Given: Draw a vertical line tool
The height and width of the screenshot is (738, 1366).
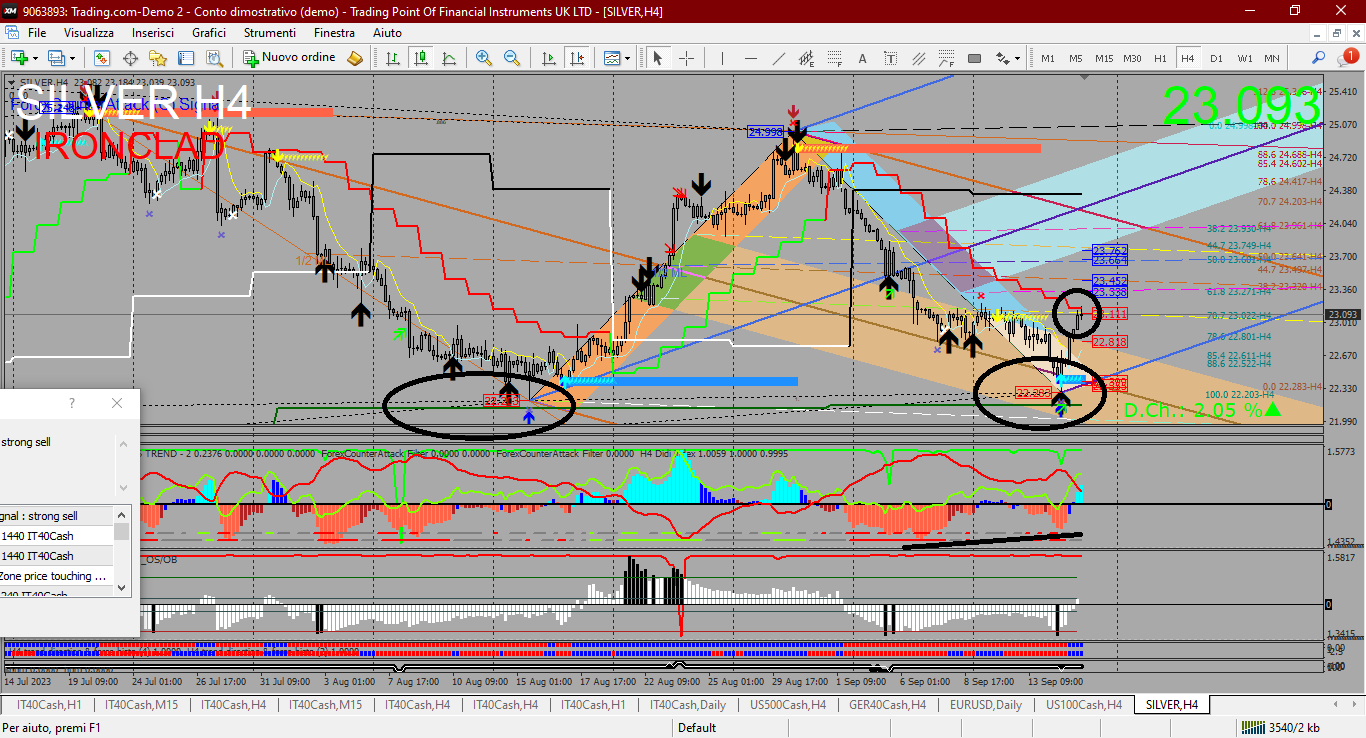Looking at the screenshot, I should pyautogui.click(x=723, y=58).
